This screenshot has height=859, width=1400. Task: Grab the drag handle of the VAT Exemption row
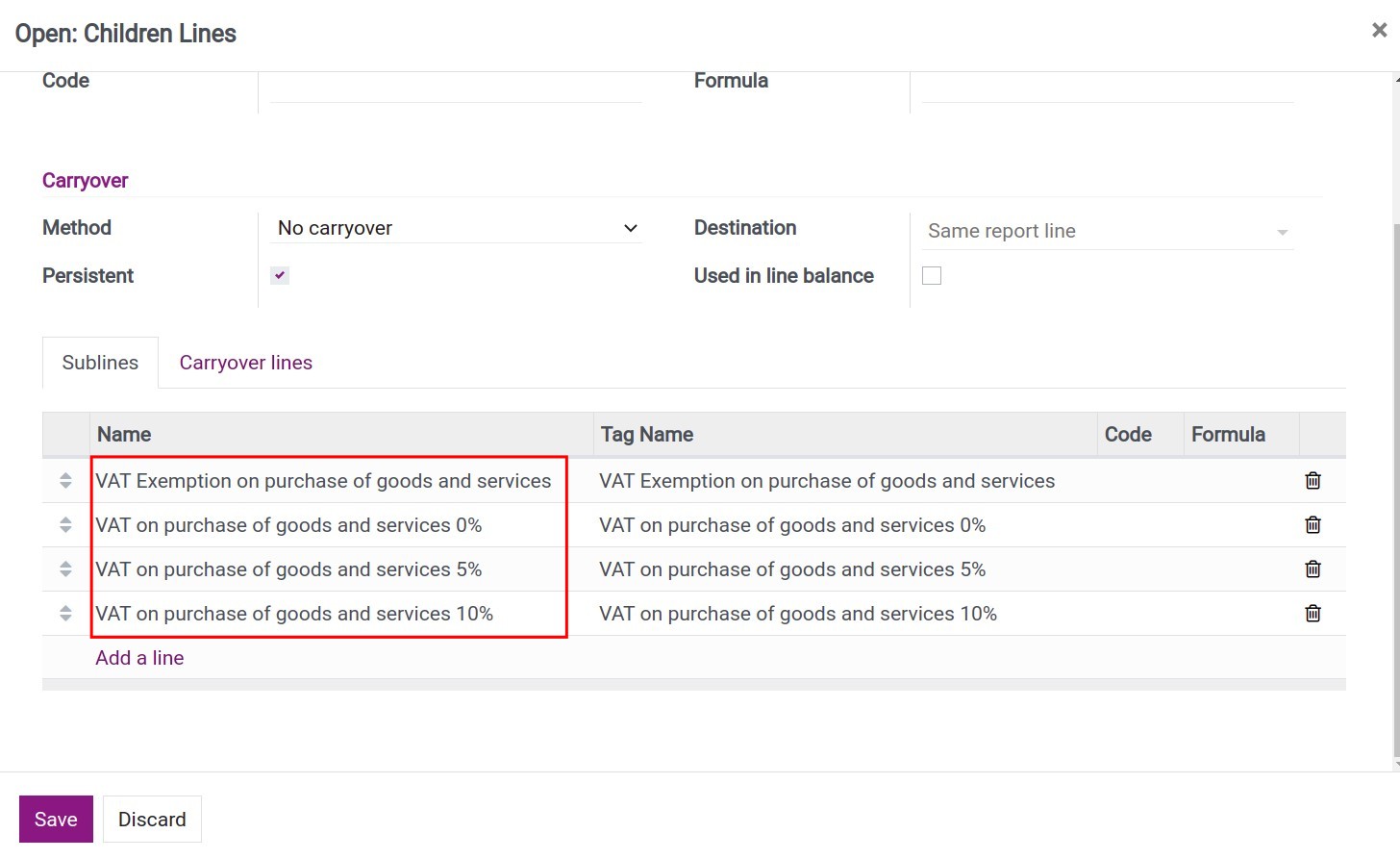pyautogui.click(x=64, y=480)
